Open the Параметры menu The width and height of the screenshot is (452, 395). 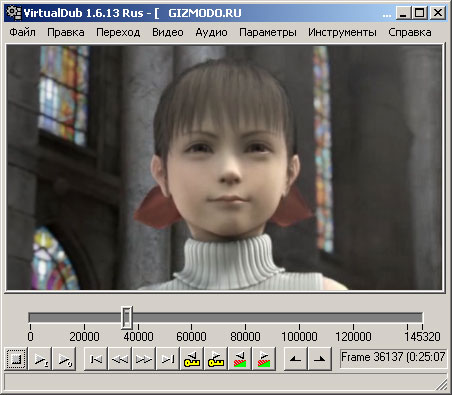[268, 32]
